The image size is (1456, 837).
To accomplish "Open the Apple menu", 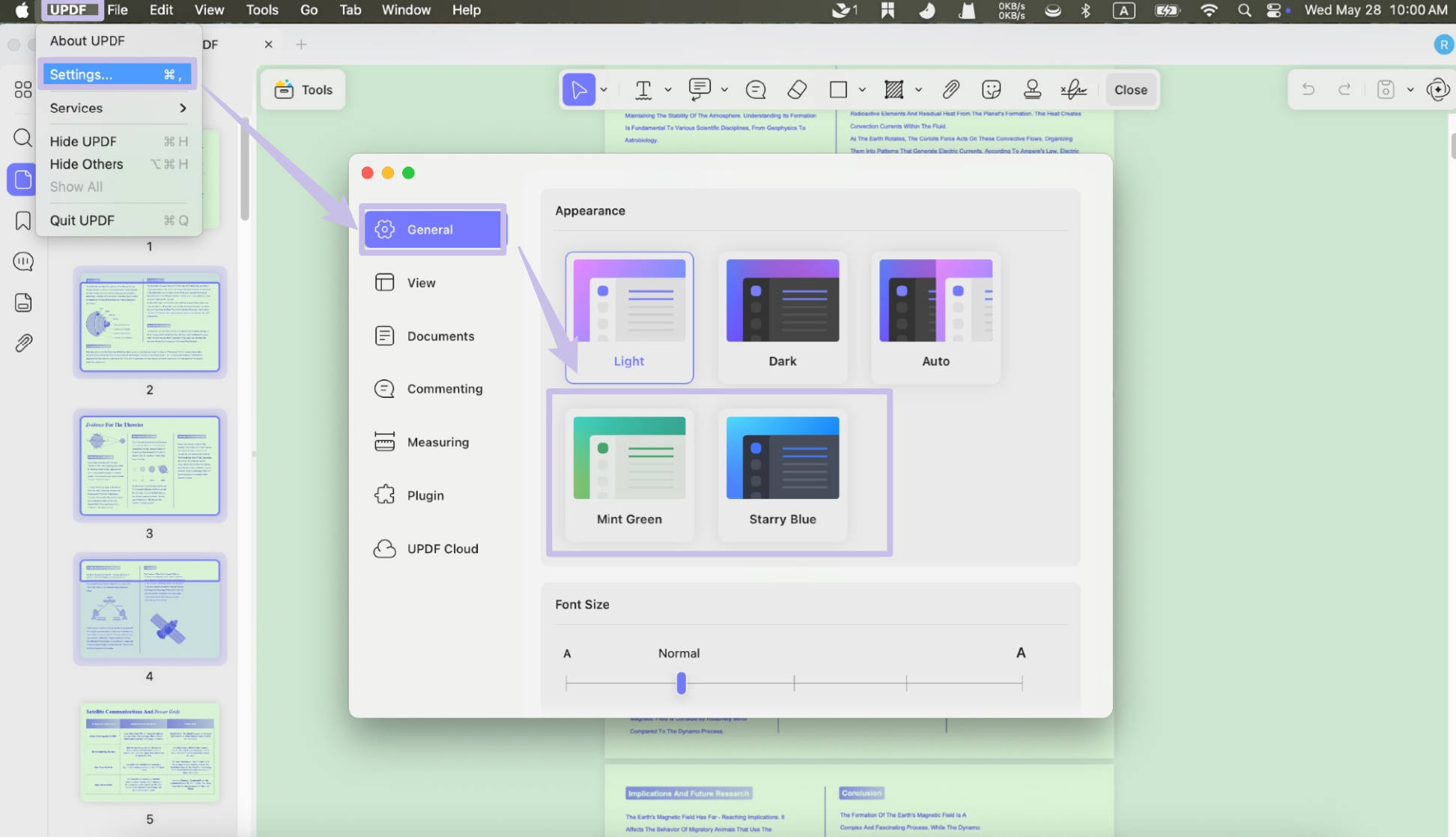I will coord(22,10).
